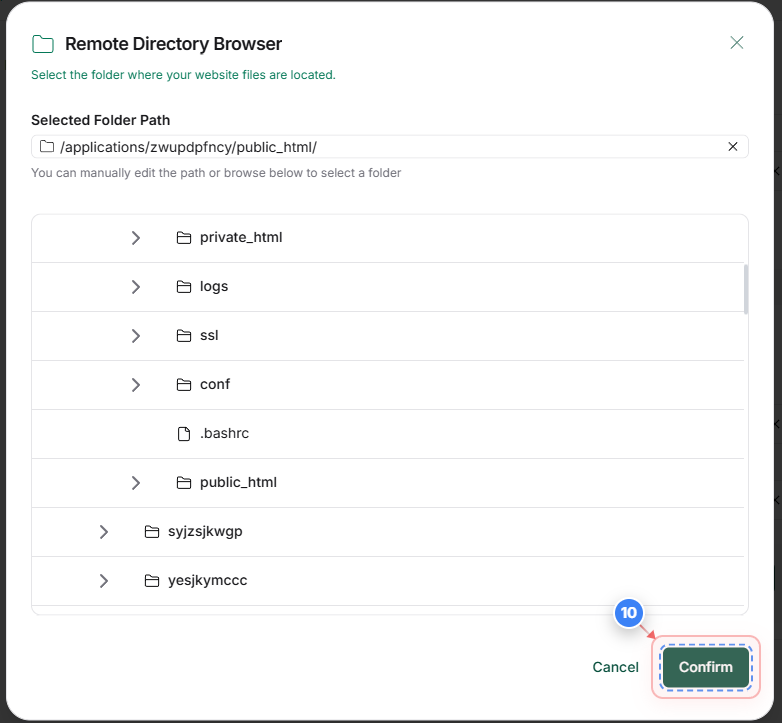Select the yesjkymccc folder name
Screen dimensions: 782x723
tap(207, 580)
